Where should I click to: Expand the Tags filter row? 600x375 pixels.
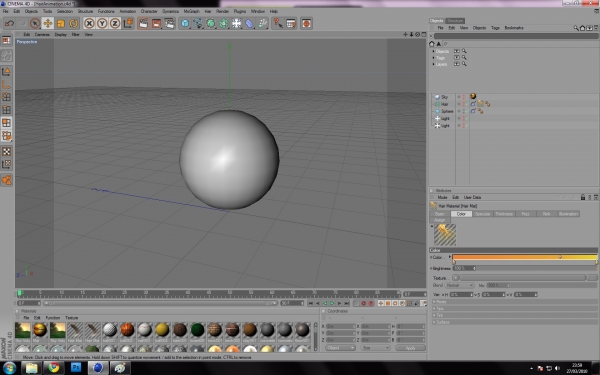pyautogui.click(x=434, y=58)
